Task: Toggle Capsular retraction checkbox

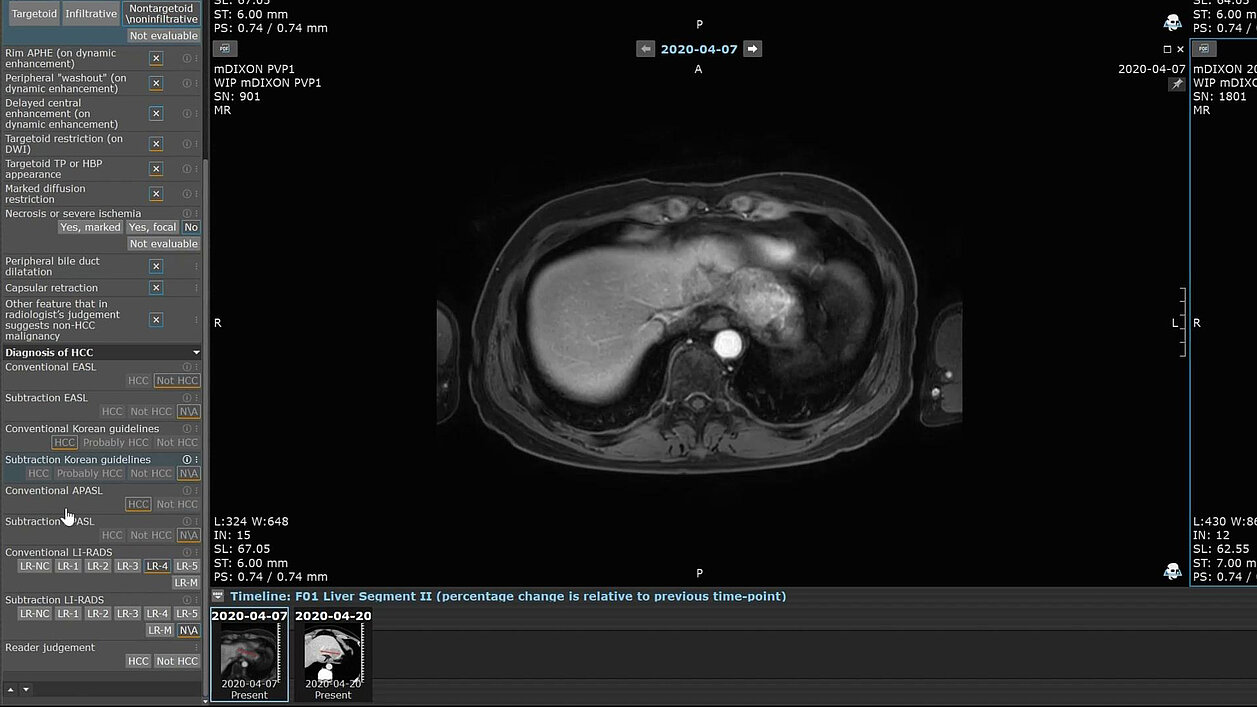Action: (x=156, y=288)
